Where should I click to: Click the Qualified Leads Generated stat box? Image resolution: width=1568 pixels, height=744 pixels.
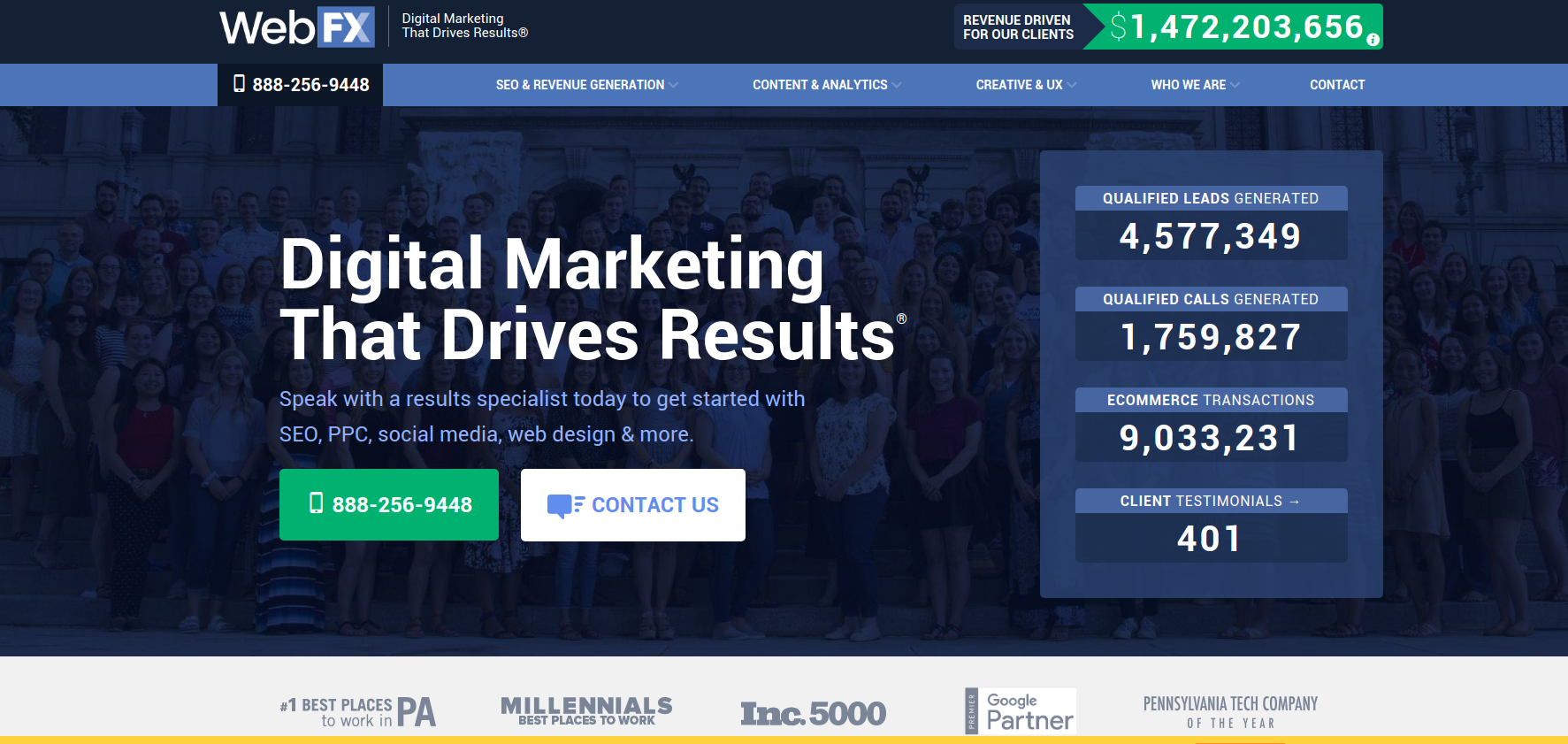click(1210, 223)
